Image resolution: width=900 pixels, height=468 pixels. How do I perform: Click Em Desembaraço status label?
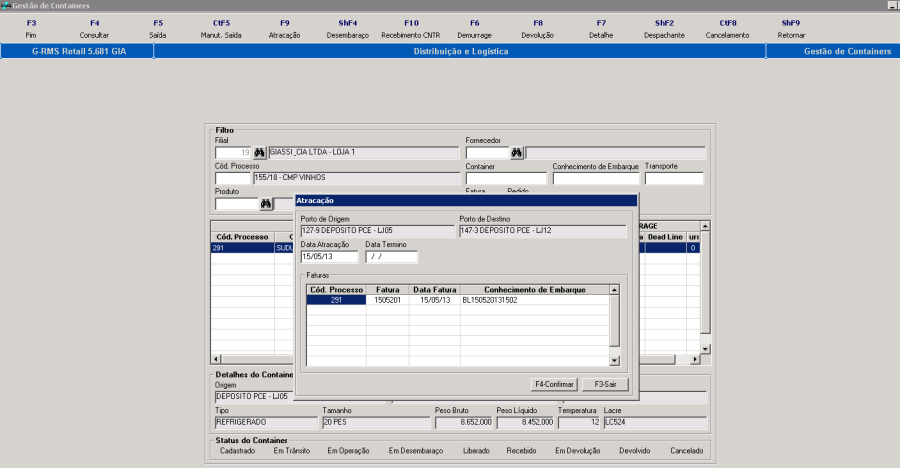[x=416, y=451]
